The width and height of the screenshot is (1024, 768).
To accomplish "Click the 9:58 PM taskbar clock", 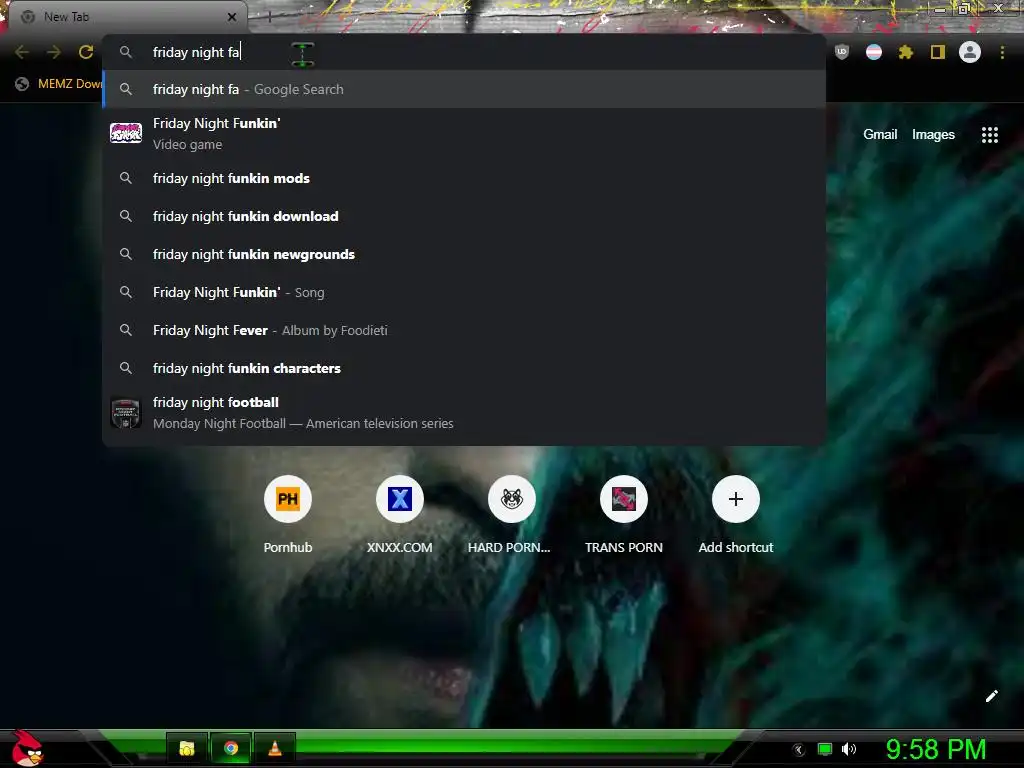I will tap(936, 749).
